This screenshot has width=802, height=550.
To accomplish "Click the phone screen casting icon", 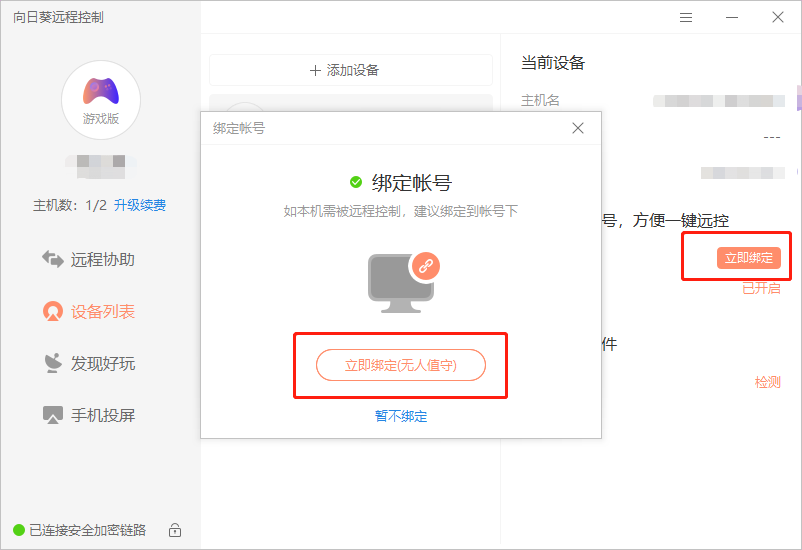I will [x=53, y=415].
